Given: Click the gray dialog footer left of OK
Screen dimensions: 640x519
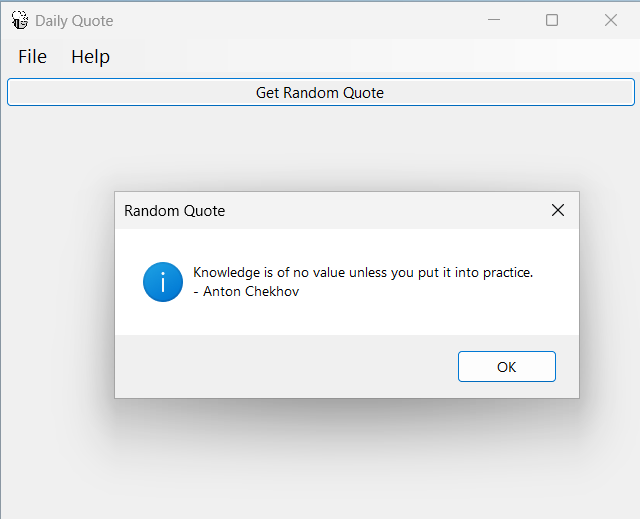Looking at the screenshot, I should (x=286, y=366).
